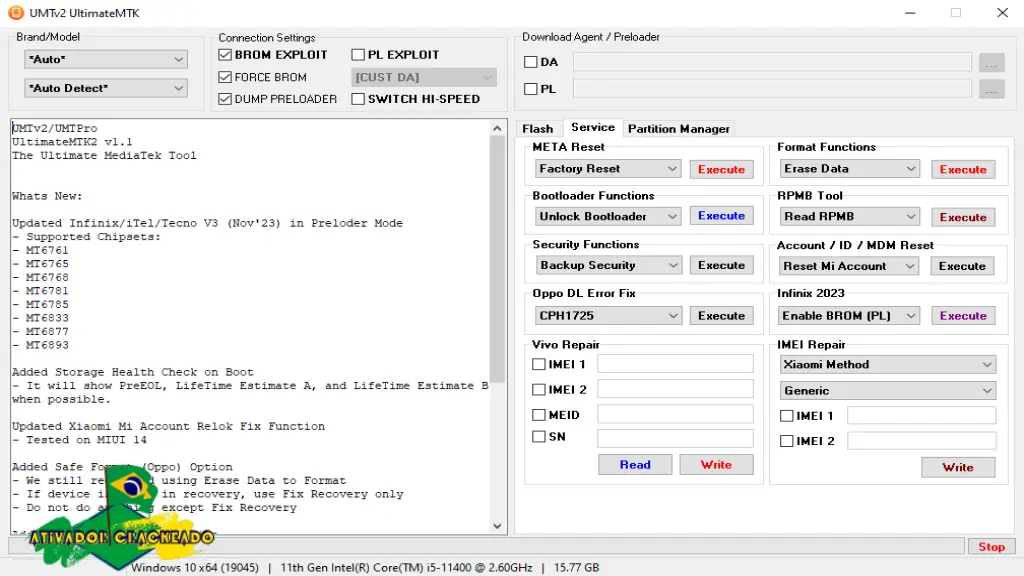This screenshot has width=1024, height=576.
Task: Open the Enable BROM (PL) dropdown
Action: [849, 315]
